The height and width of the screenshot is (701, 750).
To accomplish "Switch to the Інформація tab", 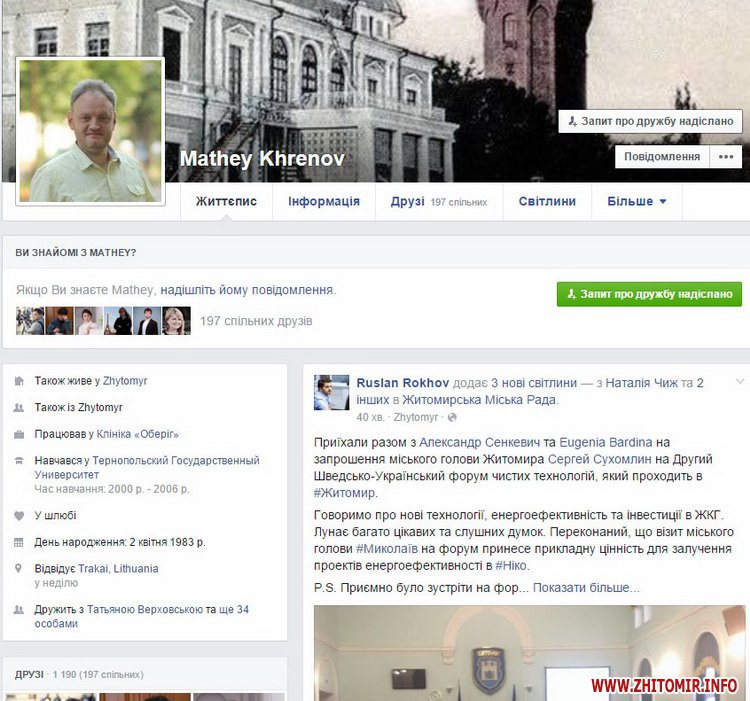I will point(323,201).
